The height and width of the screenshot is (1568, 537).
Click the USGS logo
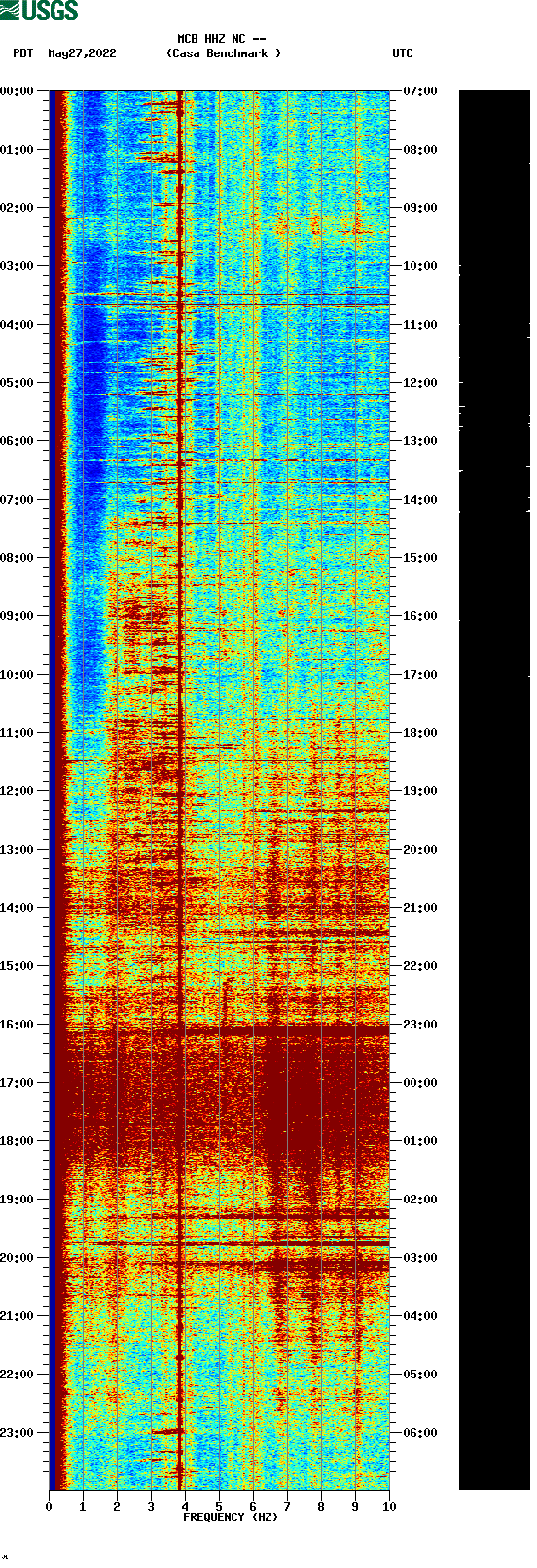39,11
